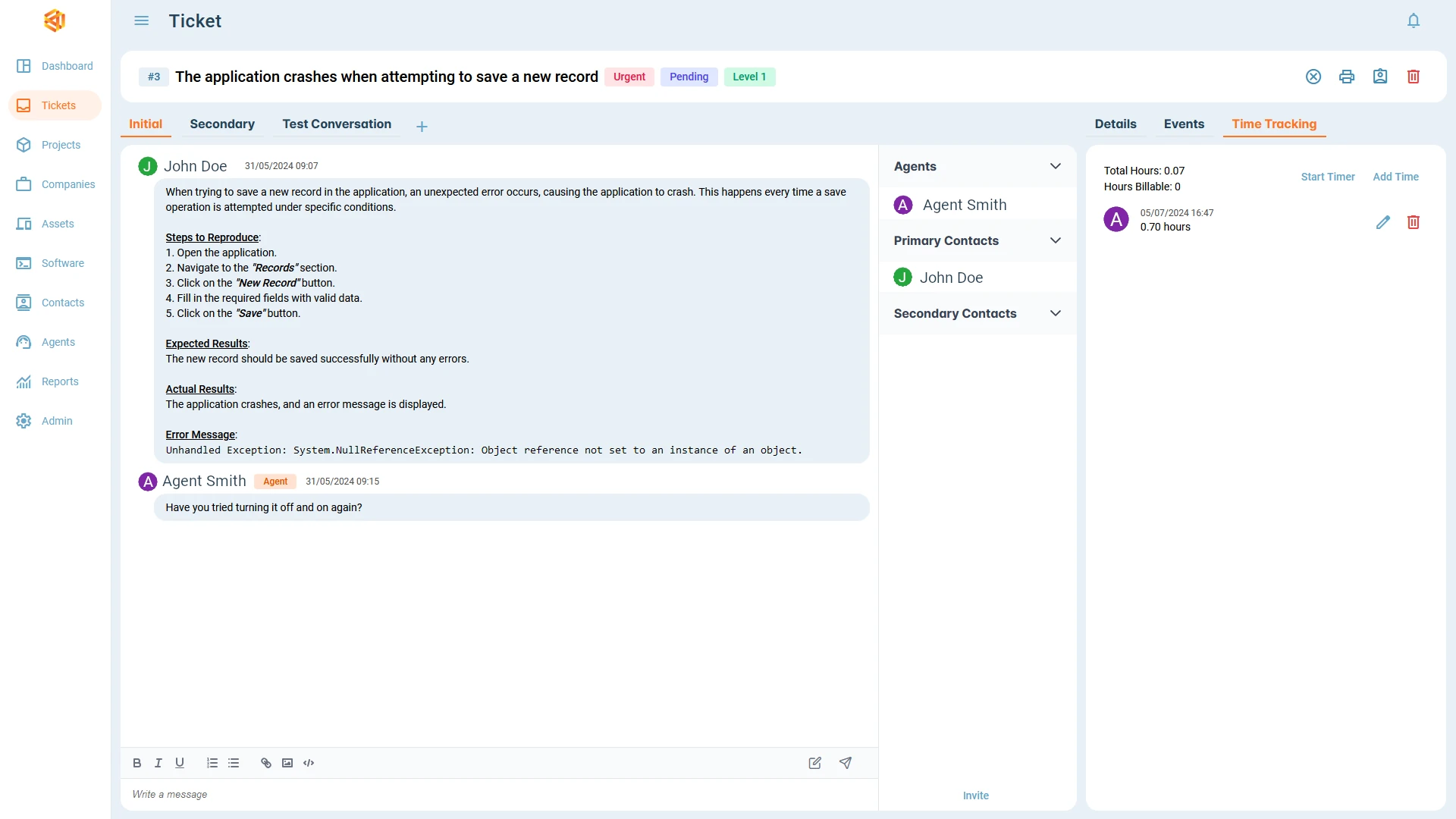Screen dimensions: 1456x819
Task: Toggle the ordered list formatting
Action: coord(212,763)
